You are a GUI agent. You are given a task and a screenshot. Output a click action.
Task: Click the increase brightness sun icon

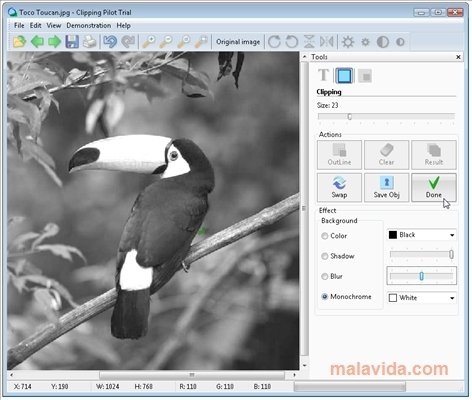[348, 42]
